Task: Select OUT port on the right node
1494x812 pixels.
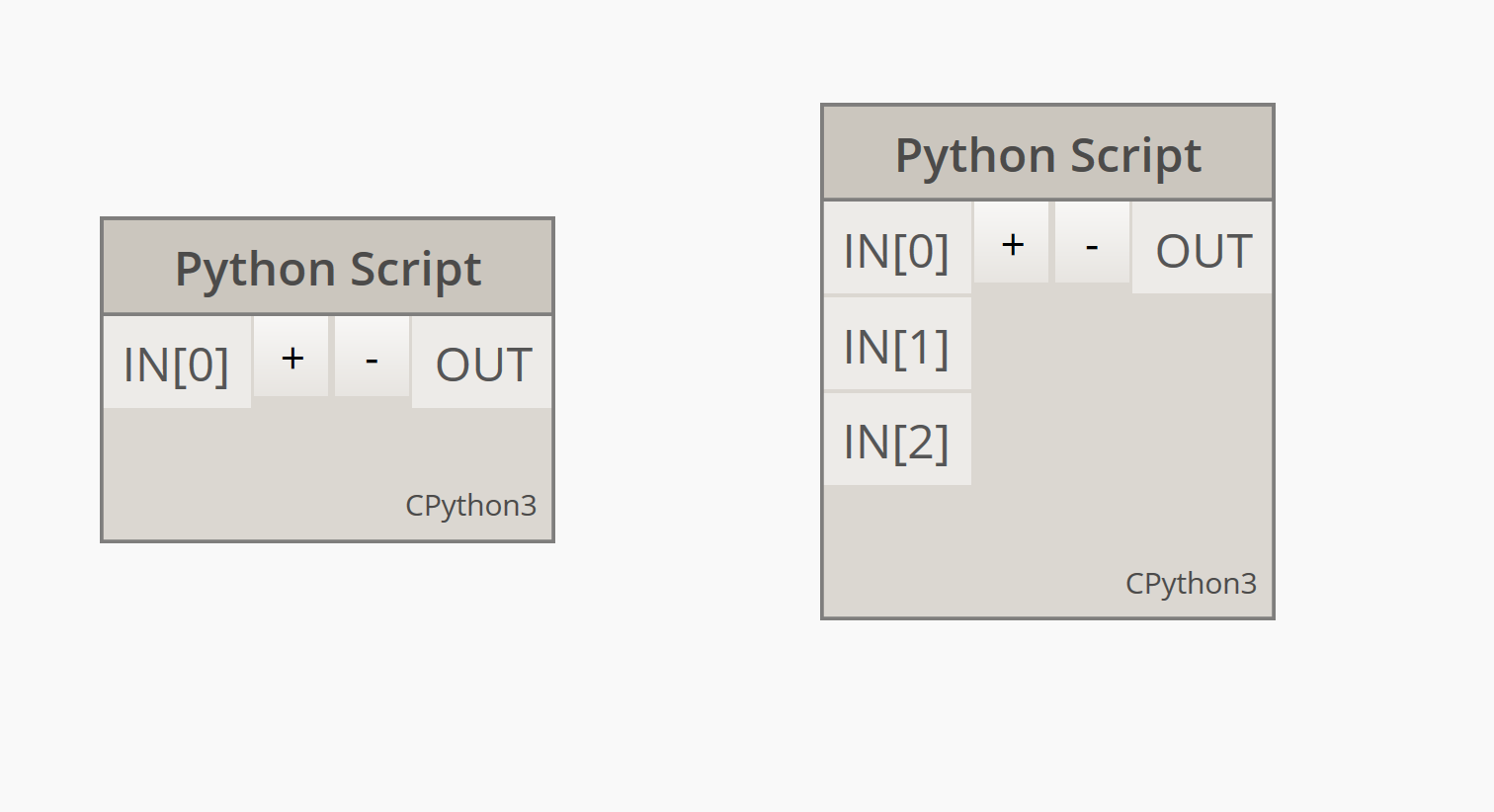Action: pyautogui.click(x=1203, y=250)
